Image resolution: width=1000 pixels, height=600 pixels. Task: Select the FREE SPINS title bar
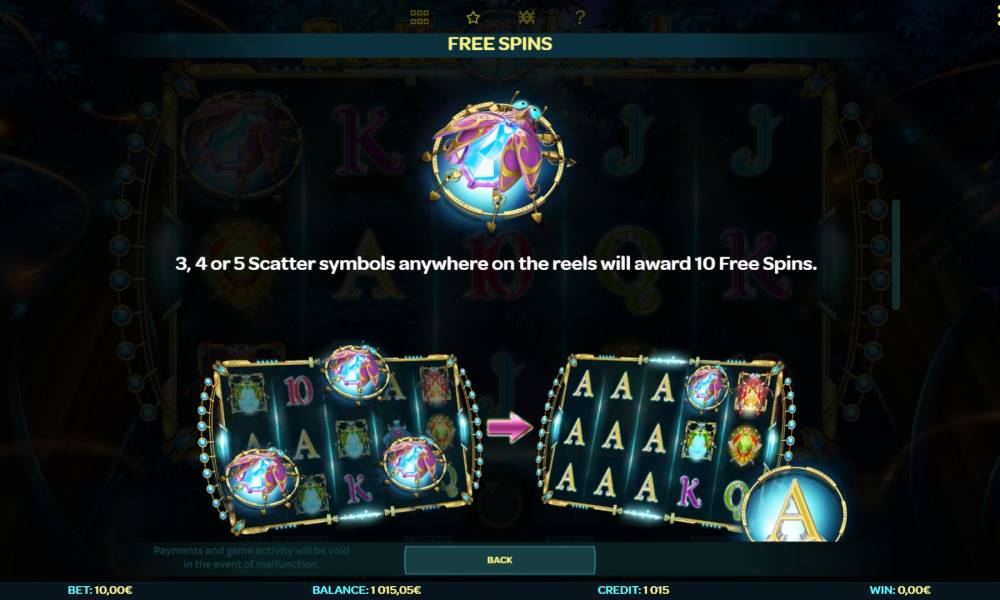pyautogui.click(x=500, y=44)
